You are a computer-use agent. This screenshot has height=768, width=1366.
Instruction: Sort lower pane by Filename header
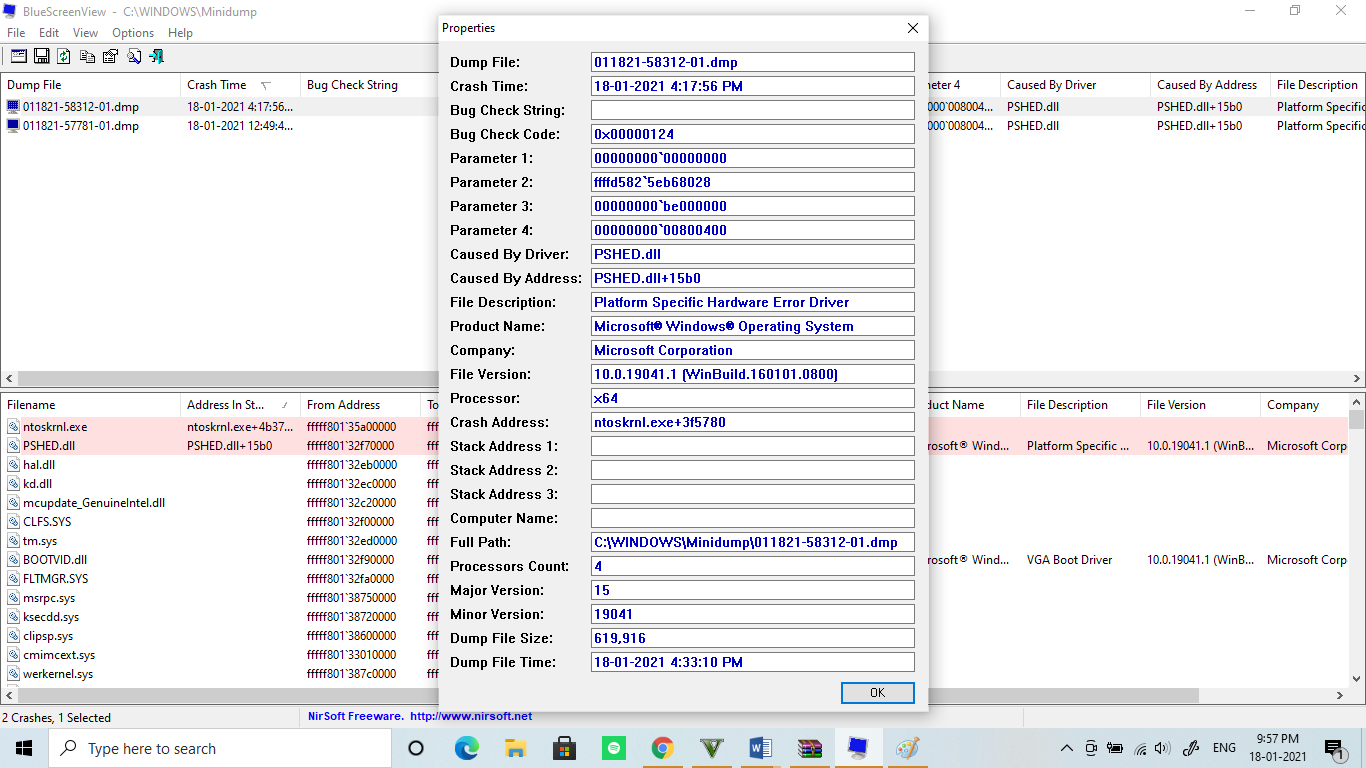point(90,405)
